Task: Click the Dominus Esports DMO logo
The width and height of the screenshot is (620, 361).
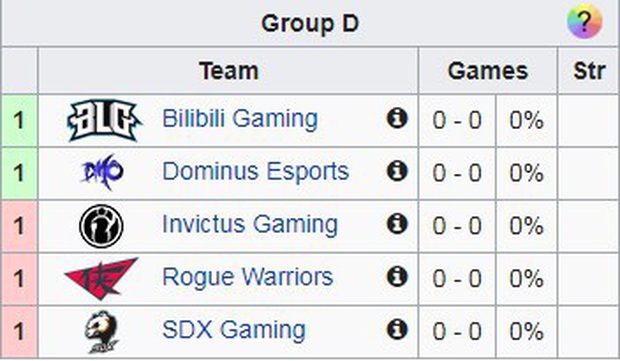Action: 102,172
